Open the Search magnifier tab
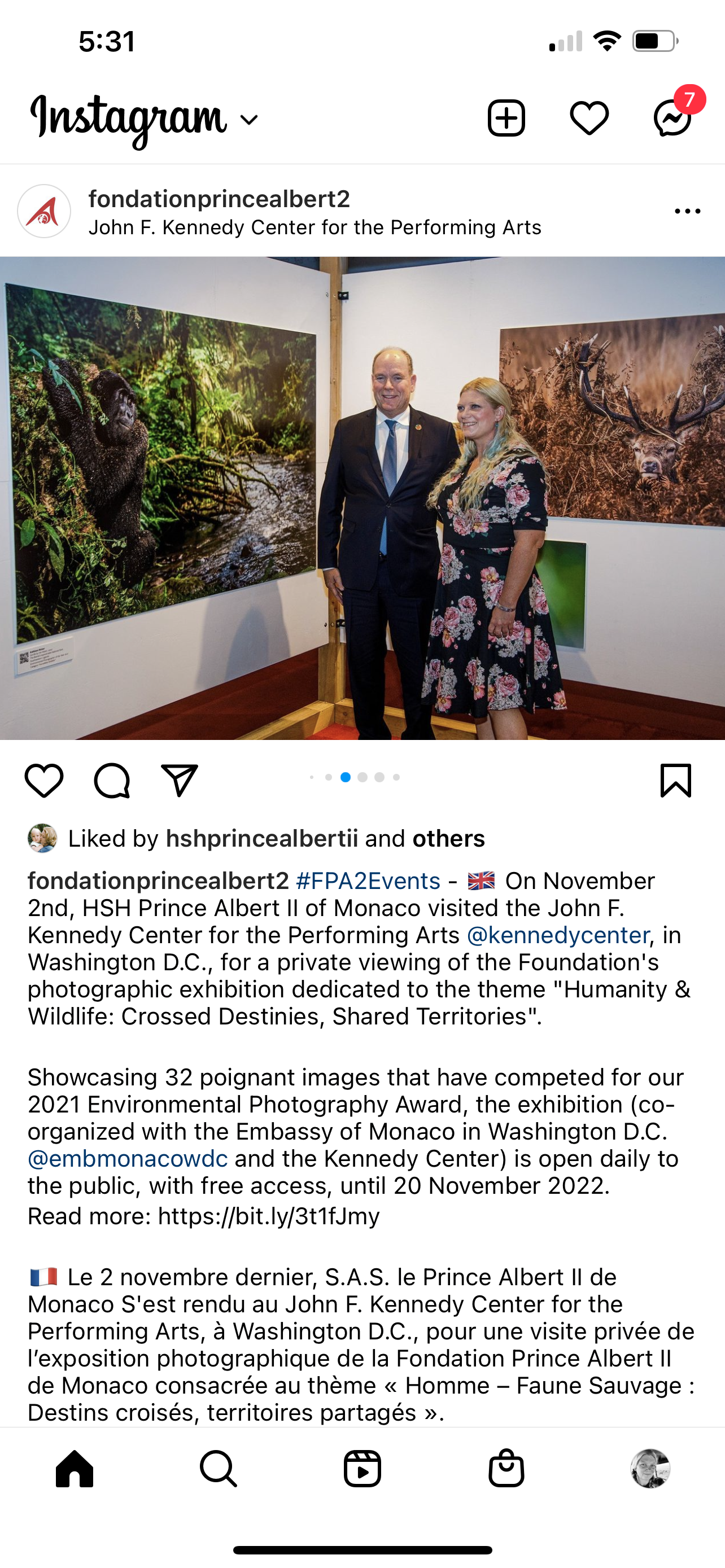The image size is (725, 1568). [218, 1469]
